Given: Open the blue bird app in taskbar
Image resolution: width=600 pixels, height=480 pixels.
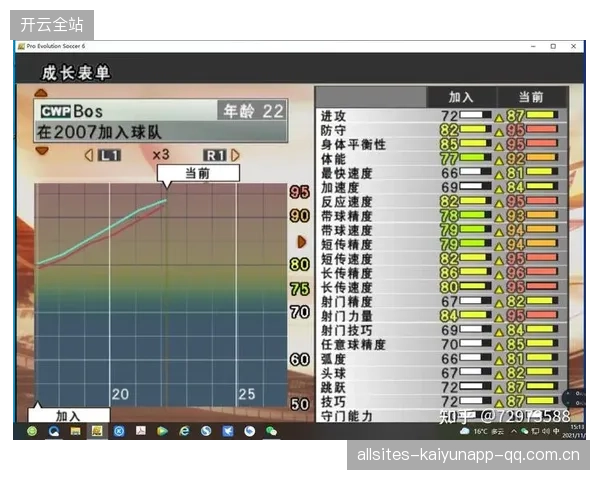Looking at the screenshot, I should click(228, 431).
